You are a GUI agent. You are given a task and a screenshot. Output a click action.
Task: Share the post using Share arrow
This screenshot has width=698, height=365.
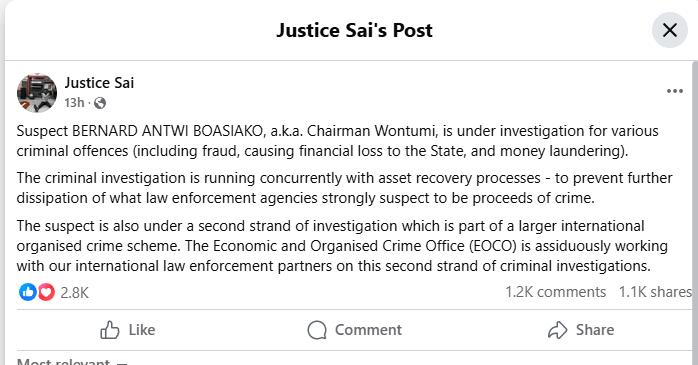coord(580,330)
